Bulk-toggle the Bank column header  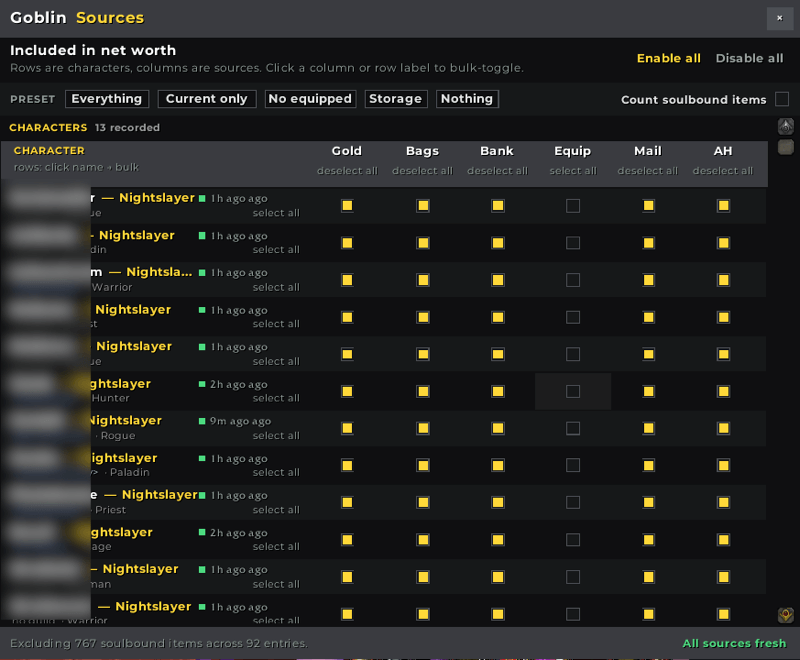click(x=497, y=151)
